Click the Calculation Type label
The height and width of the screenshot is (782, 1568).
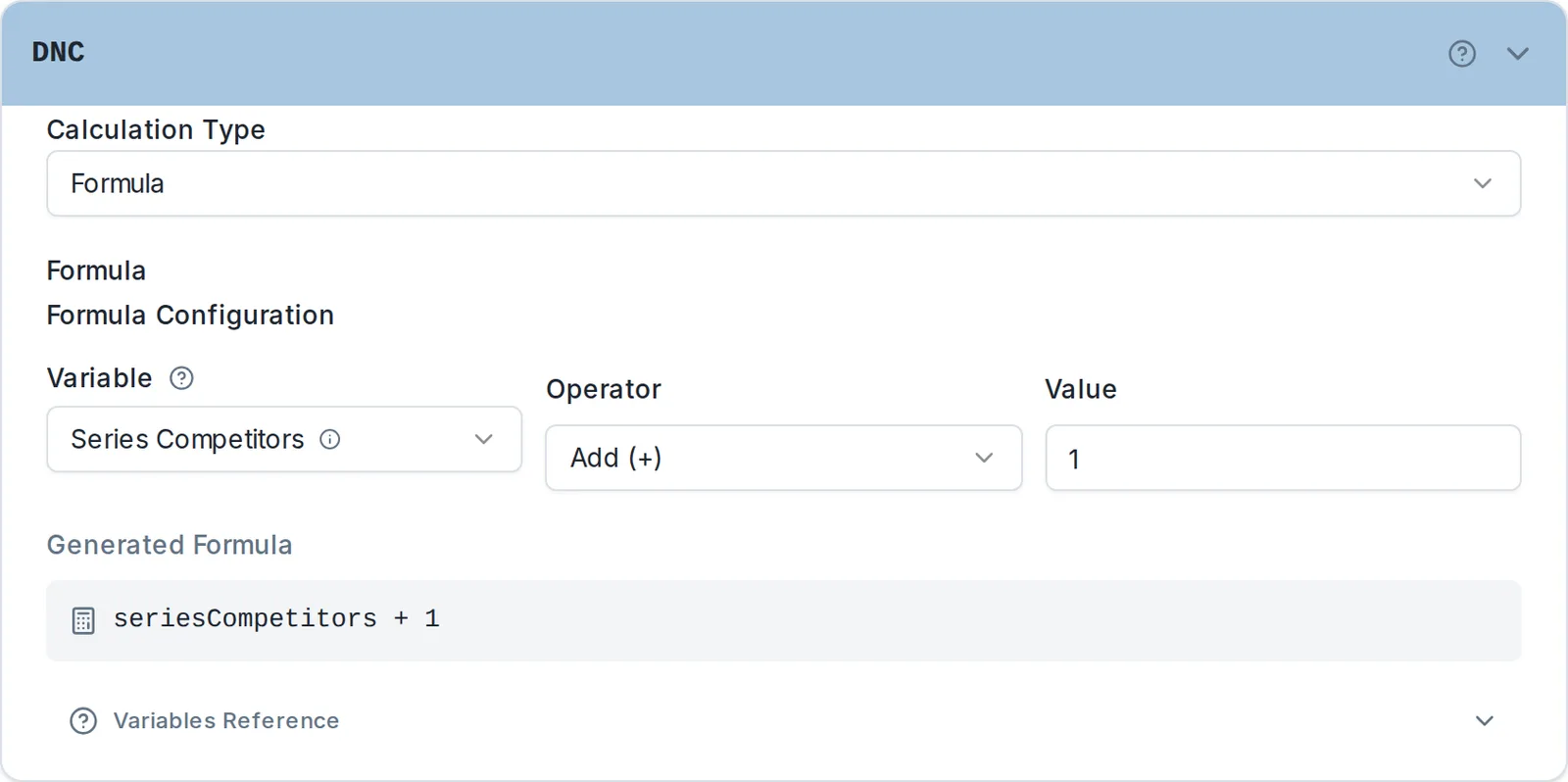point(156,129)
